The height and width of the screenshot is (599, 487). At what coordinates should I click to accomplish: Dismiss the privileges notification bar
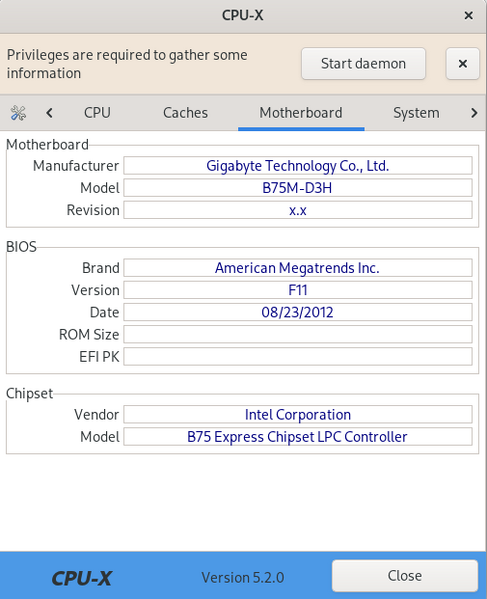point(463,64)
